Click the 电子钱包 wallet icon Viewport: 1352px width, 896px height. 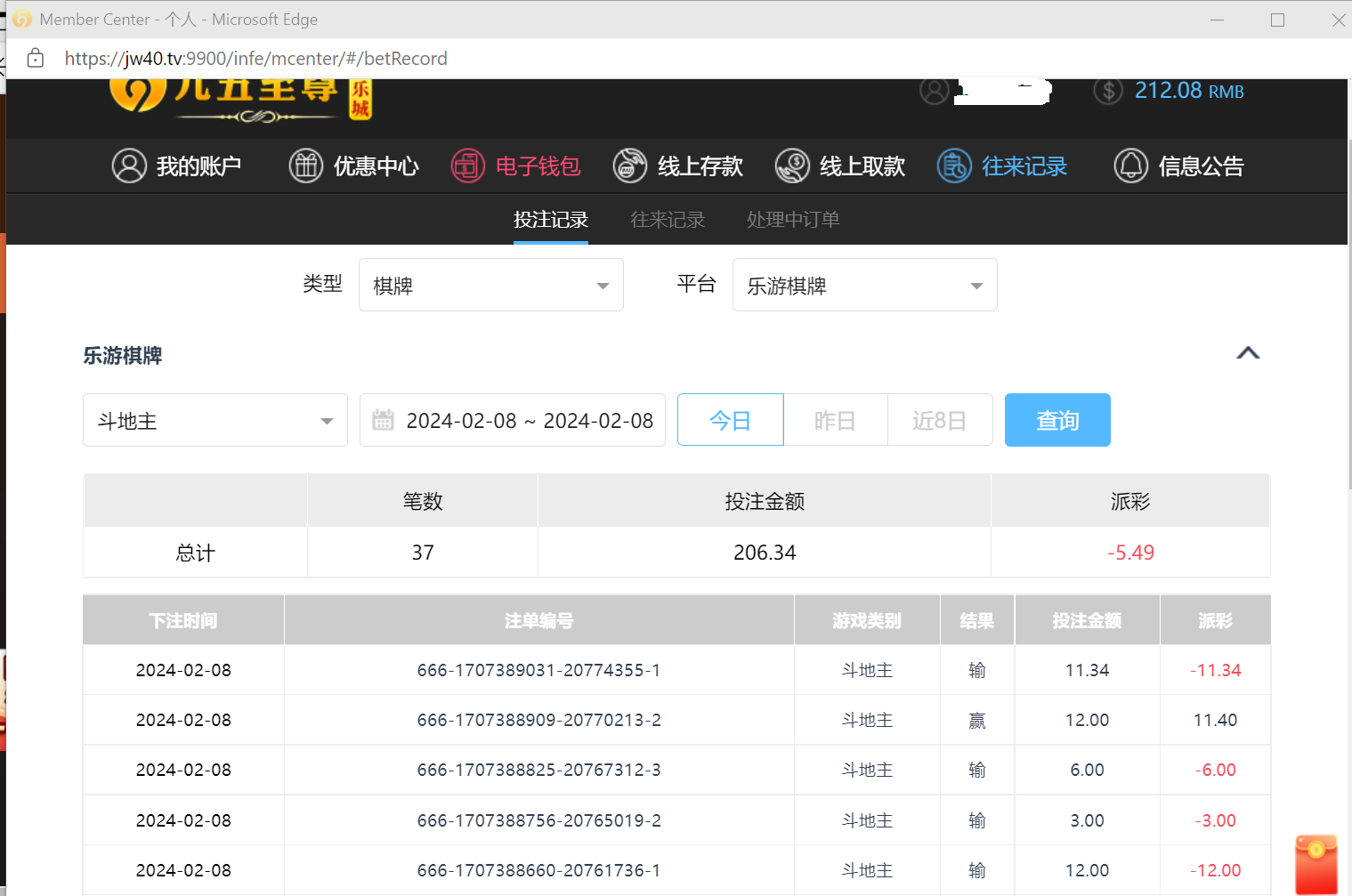click(x=467, y=166)
